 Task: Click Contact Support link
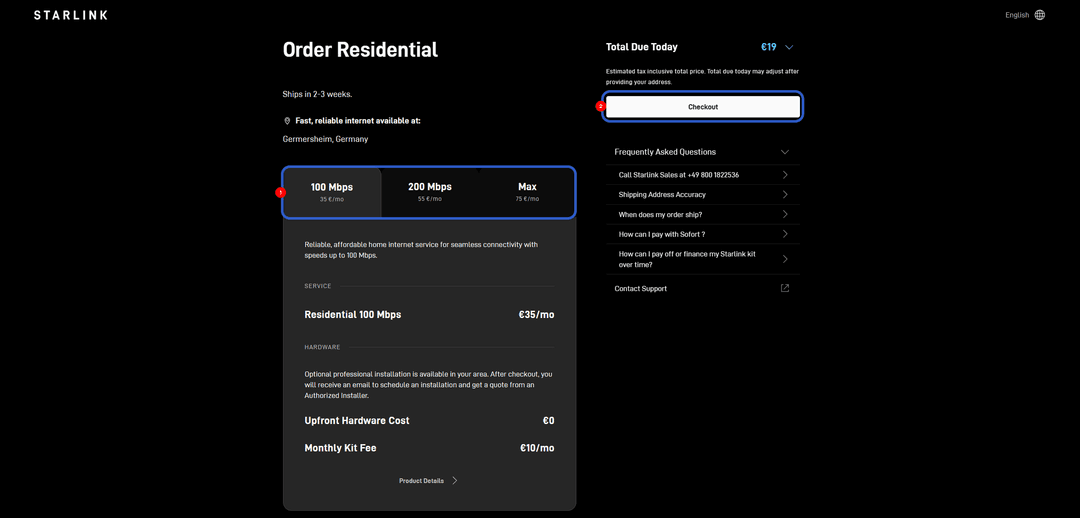click(x=641, y=289)
